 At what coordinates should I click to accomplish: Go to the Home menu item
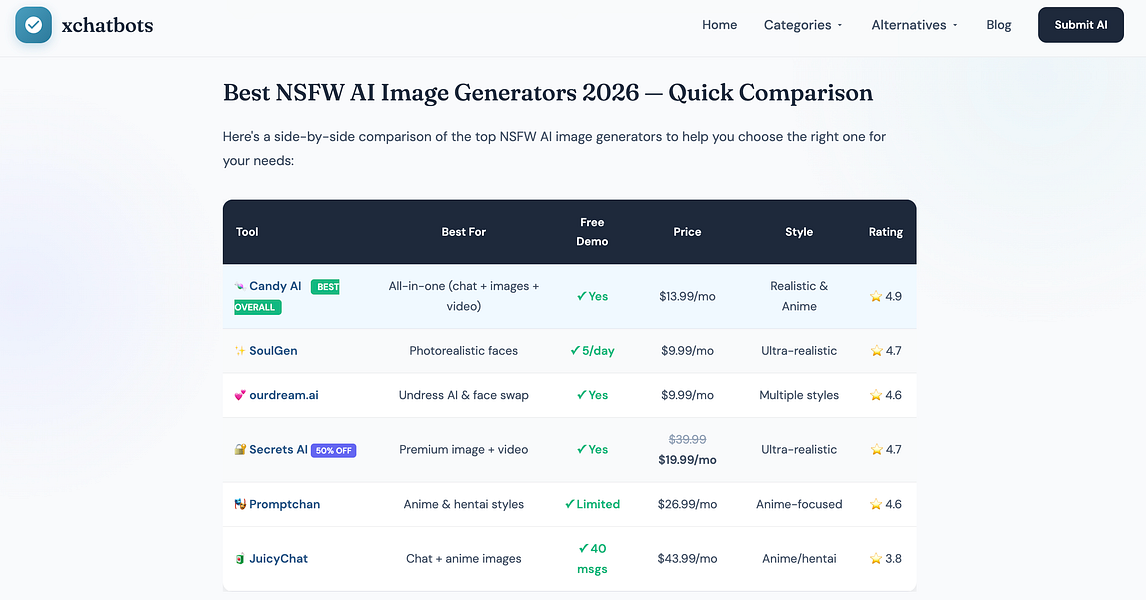[719, 25]
